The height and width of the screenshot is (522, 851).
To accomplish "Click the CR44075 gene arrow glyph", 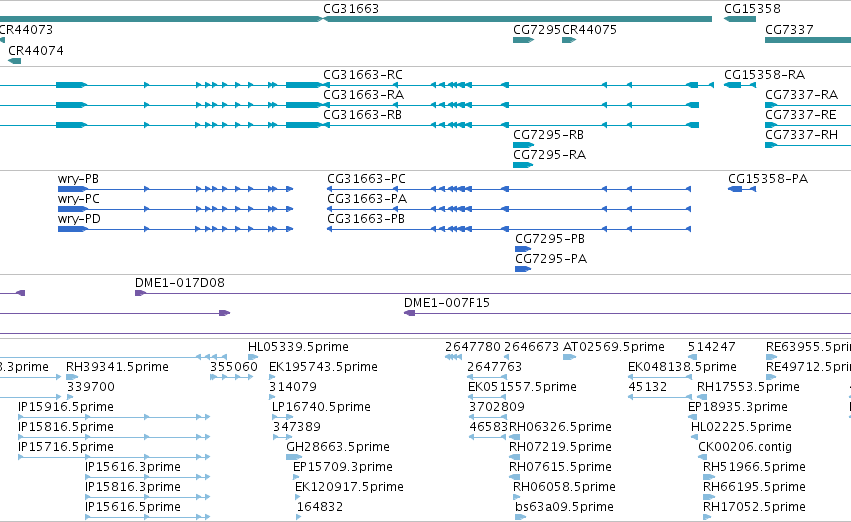I will tap(569, 40).
